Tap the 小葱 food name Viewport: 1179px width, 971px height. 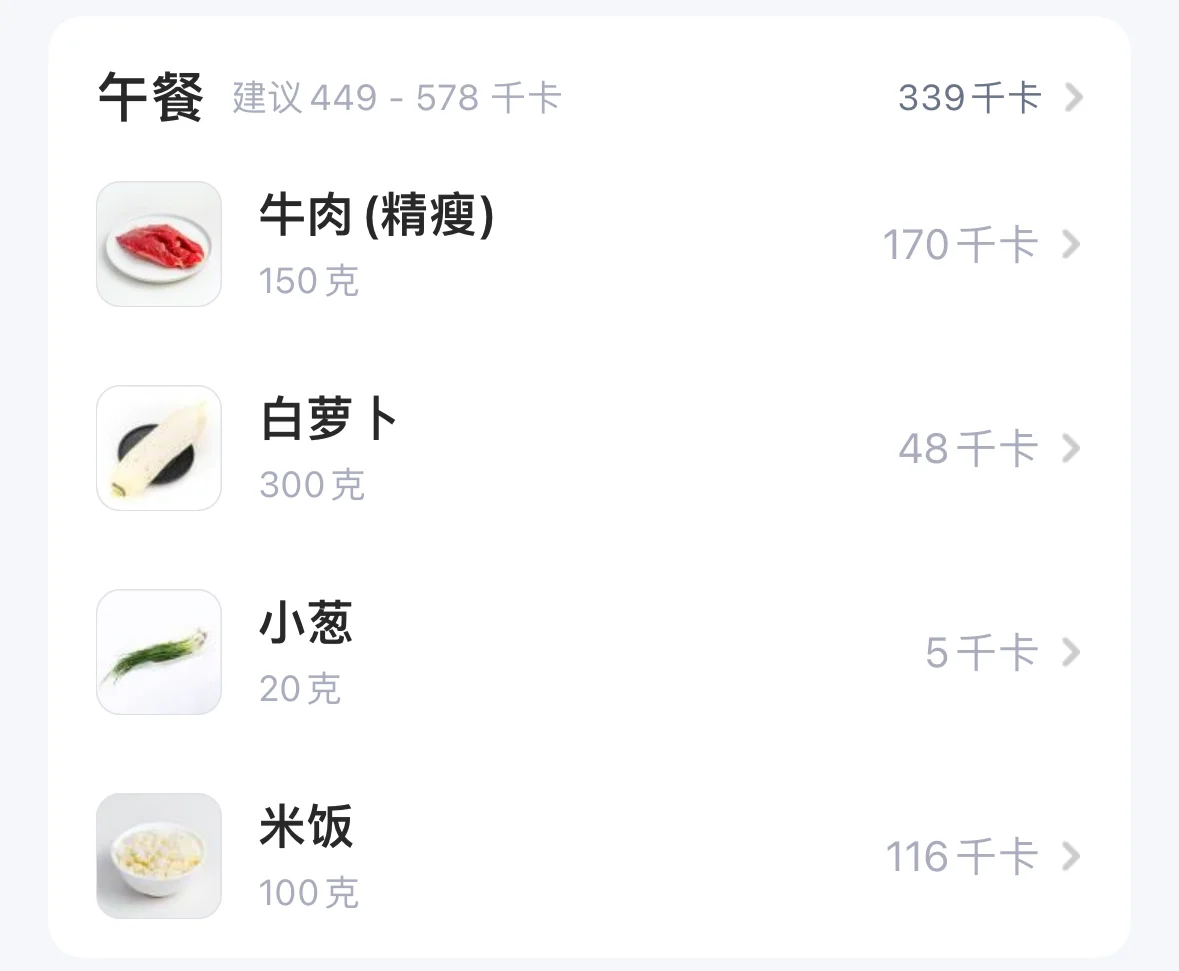306,623
